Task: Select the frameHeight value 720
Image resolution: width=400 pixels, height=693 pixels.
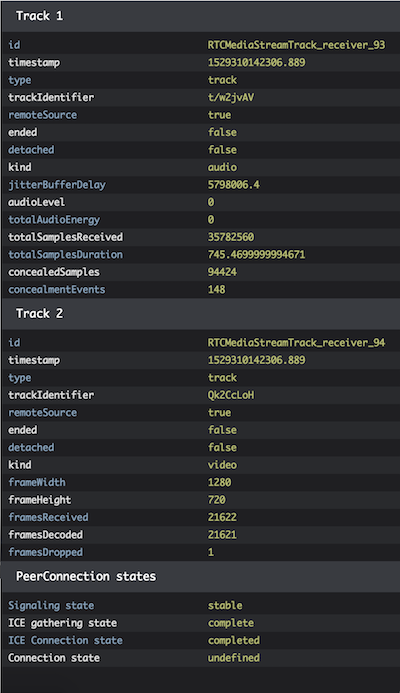Action: (217, 500)
